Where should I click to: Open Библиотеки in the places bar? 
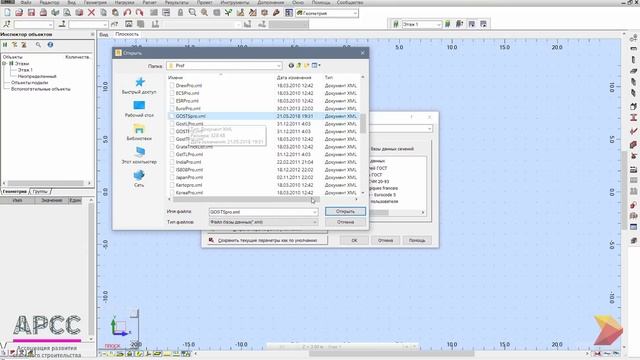[x=139, y=132]
